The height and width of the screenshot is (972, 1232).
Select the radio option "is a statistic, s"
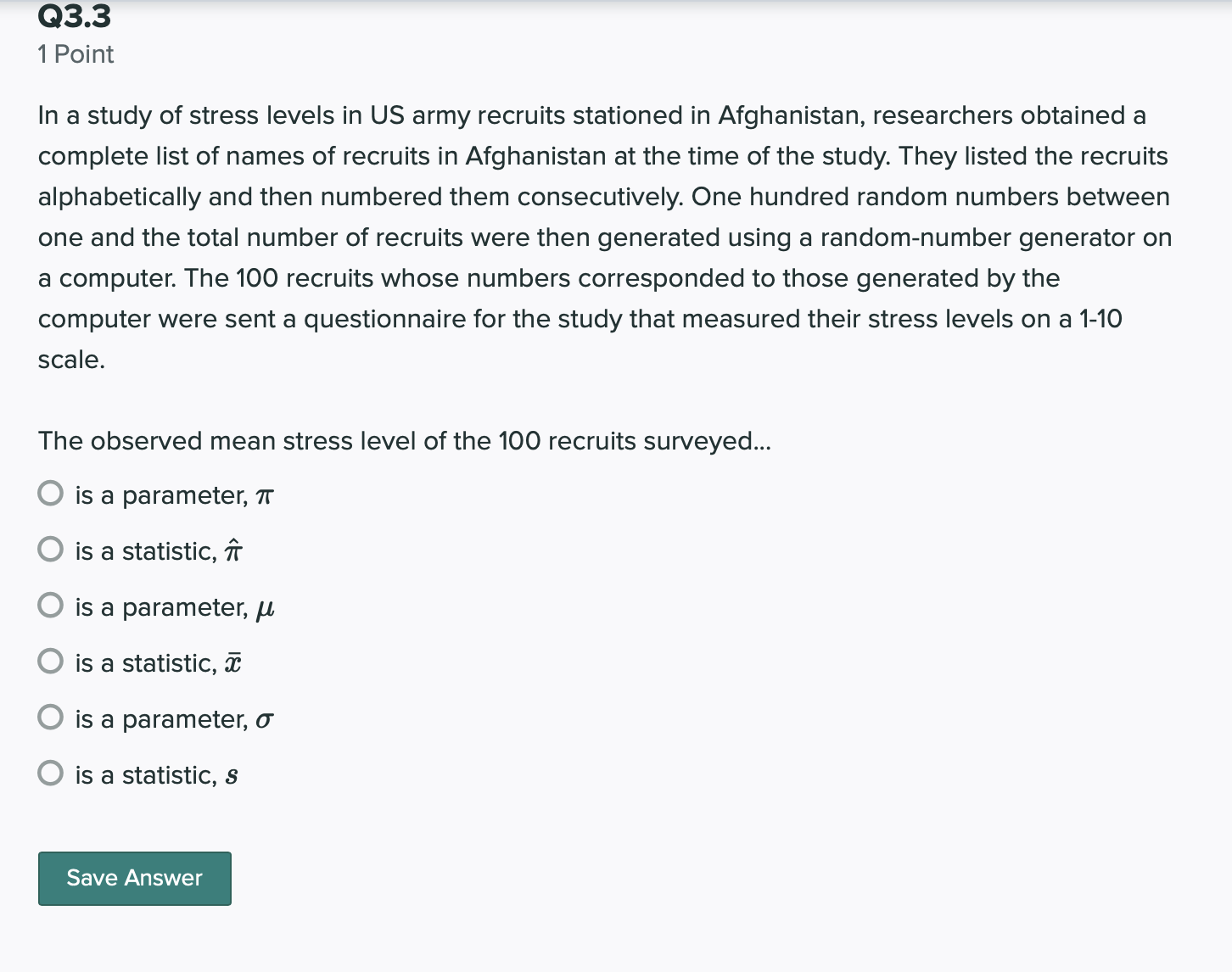(50, 773)
